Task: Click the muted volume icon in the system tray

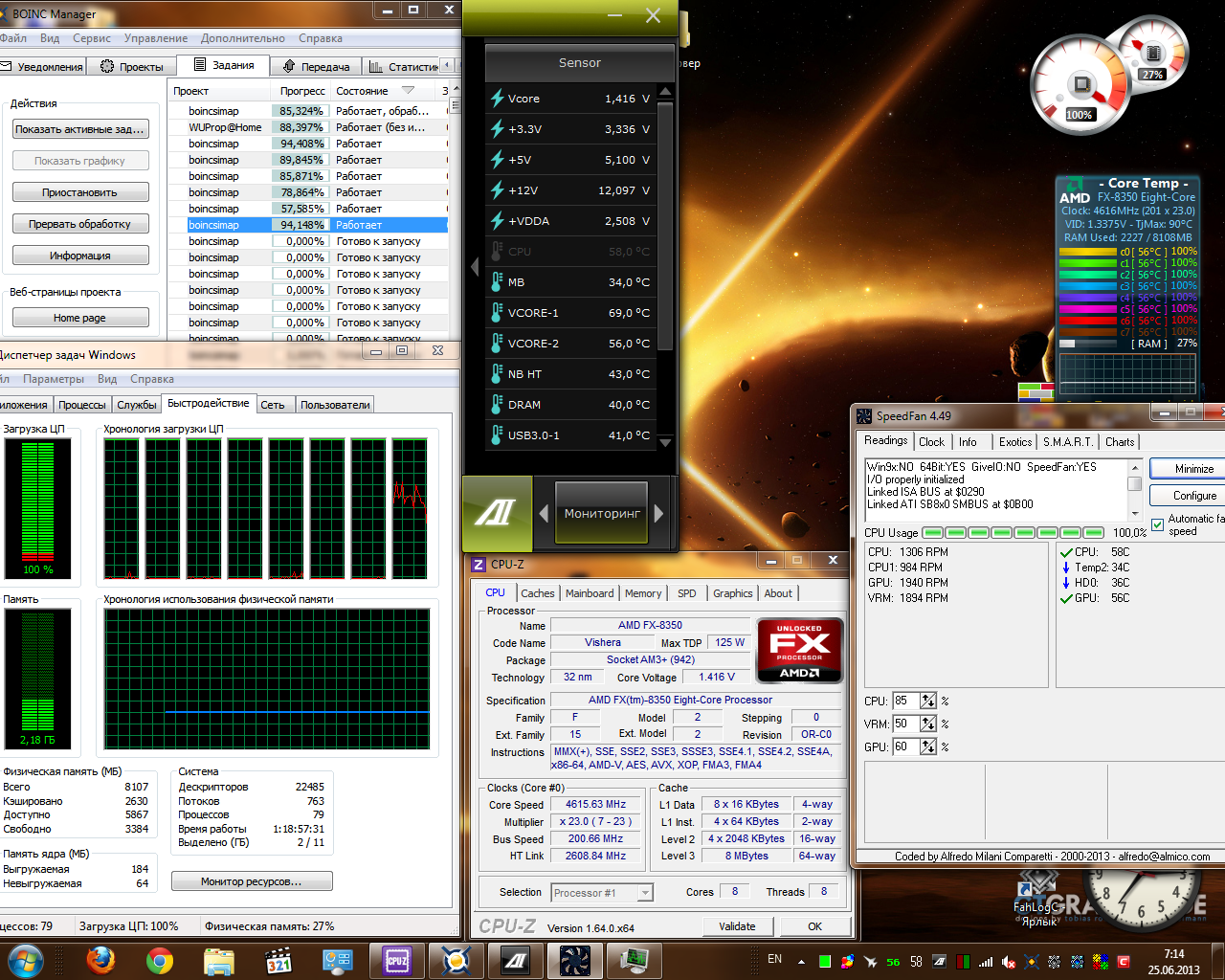Action: [x=1008, y=962]
